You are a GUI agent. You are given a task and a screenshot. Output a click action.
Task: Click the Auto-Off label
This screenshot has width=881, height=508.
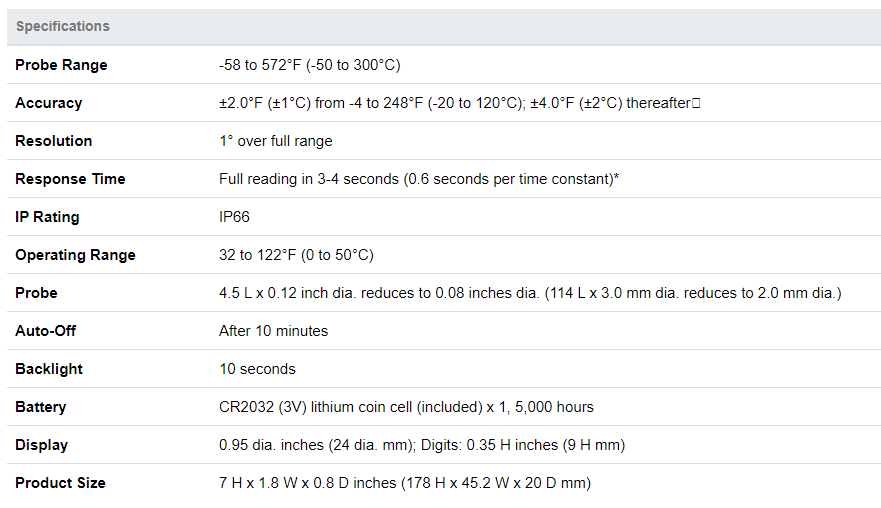click(x=45, y=331)
